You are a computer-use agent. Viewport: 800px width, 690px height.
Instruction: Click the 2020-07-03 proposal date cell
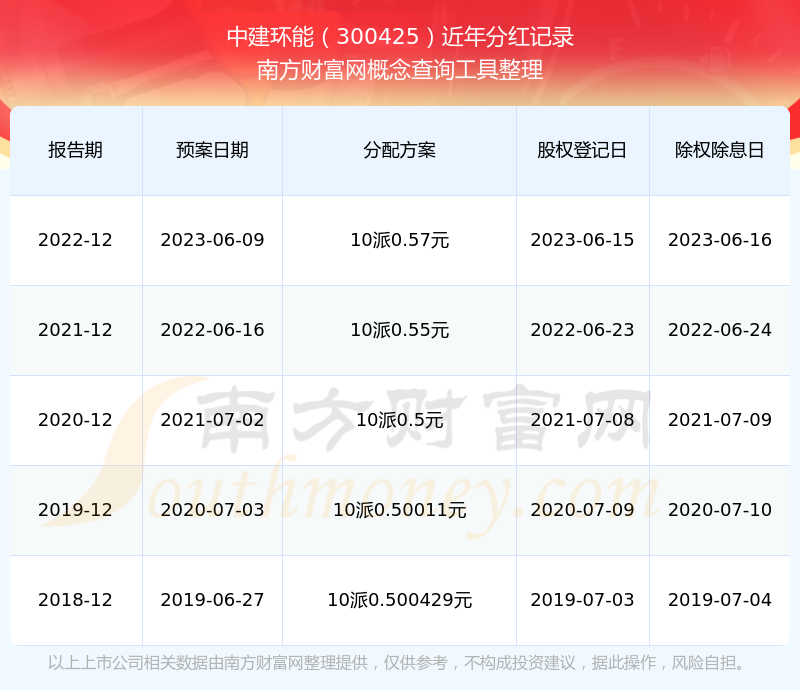tap(212, 509)
